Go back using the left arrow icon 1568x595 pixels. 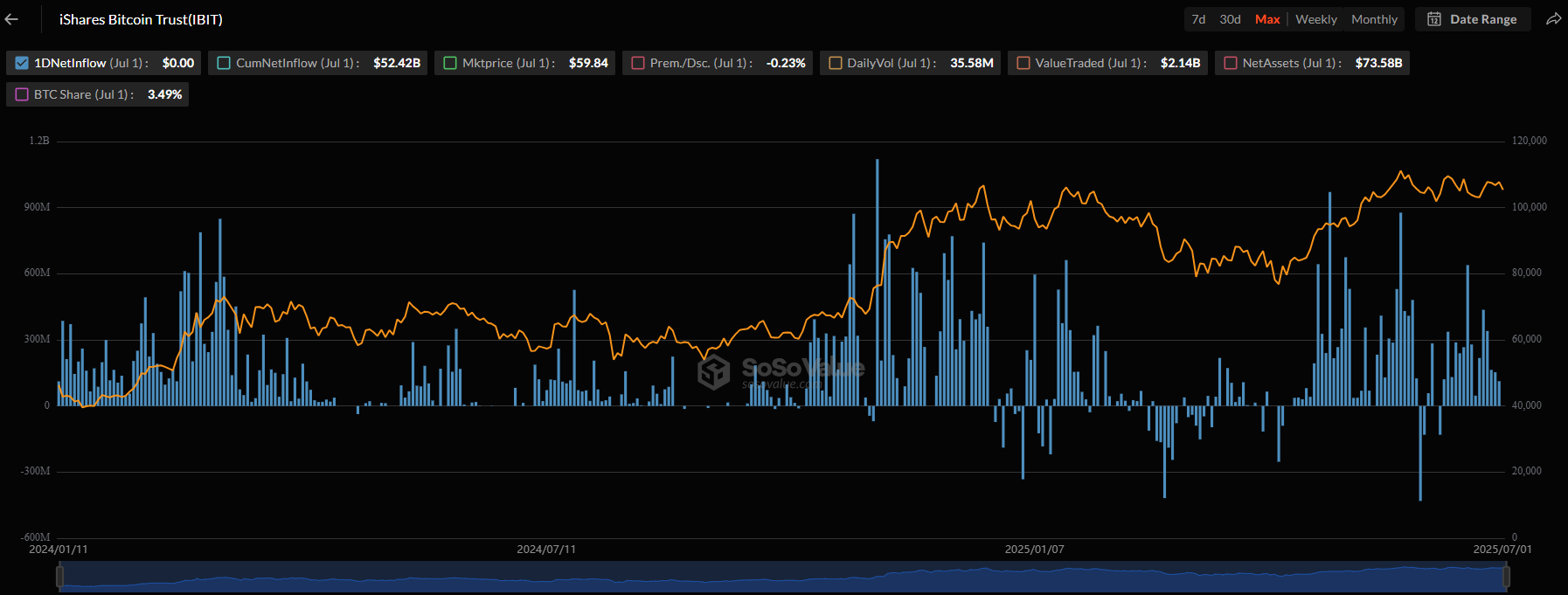click(x=11, y=19)
